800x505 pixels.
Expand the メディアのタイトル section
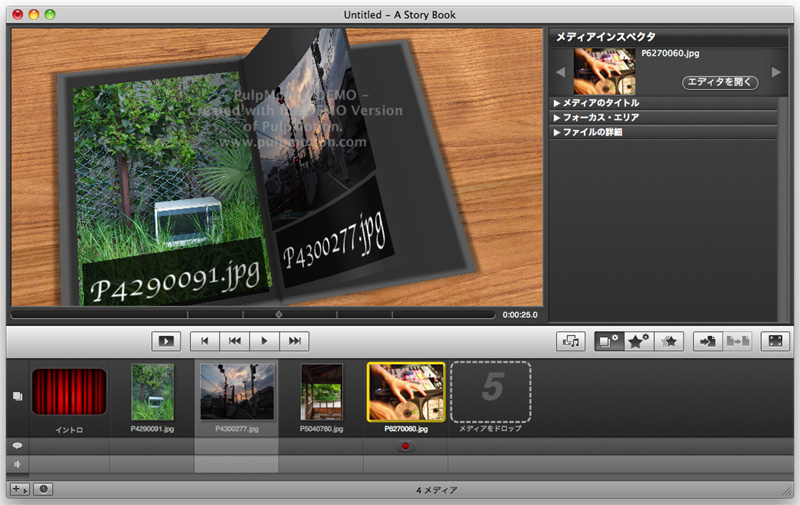click(663, 103)
